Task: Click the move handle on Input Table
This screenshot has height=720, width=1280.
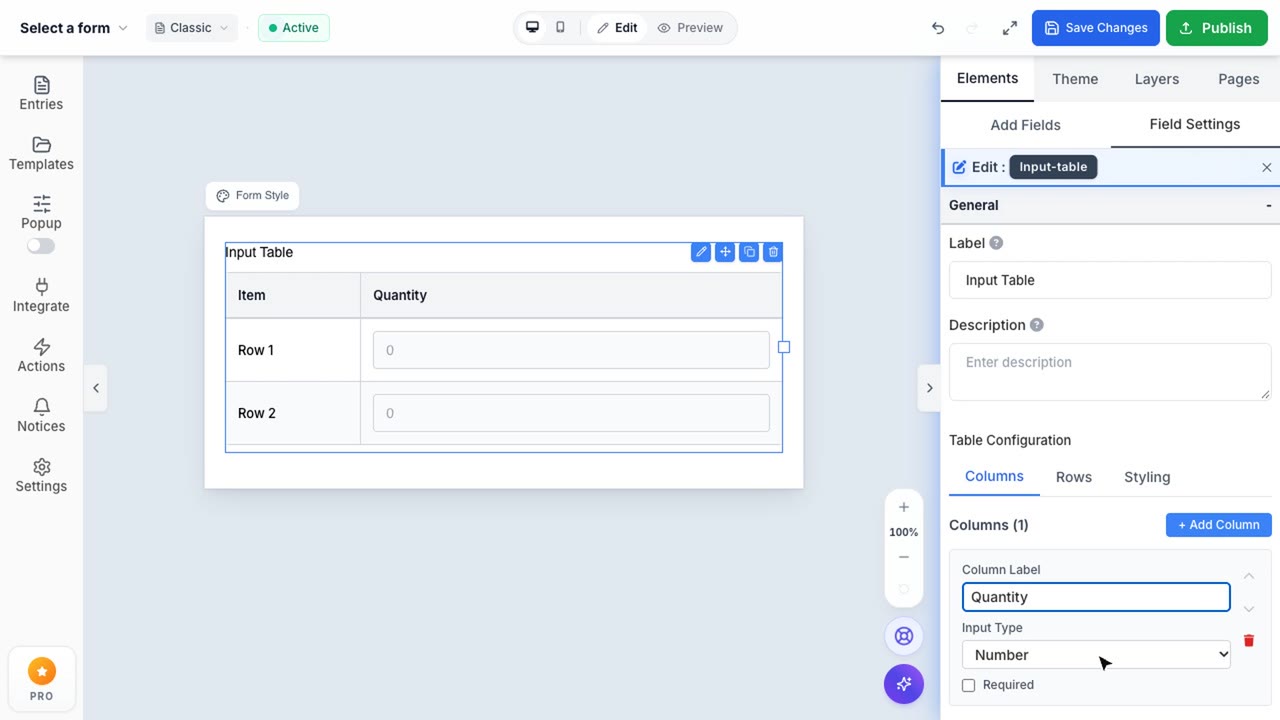Action: pos(725,252)
